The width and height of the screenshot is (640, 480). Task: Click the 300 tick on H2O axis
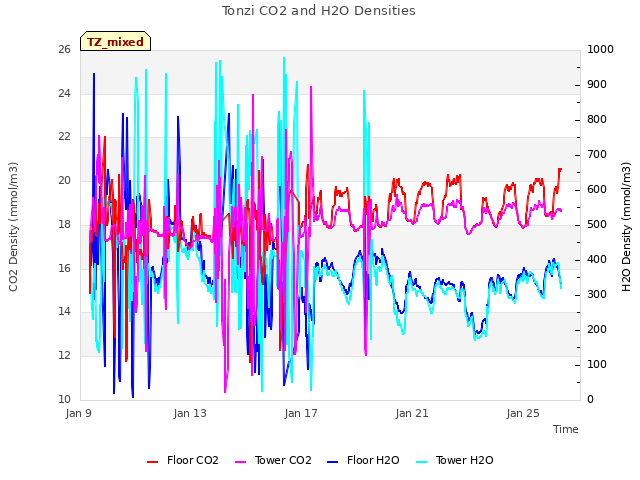click(x=597, y=295)
